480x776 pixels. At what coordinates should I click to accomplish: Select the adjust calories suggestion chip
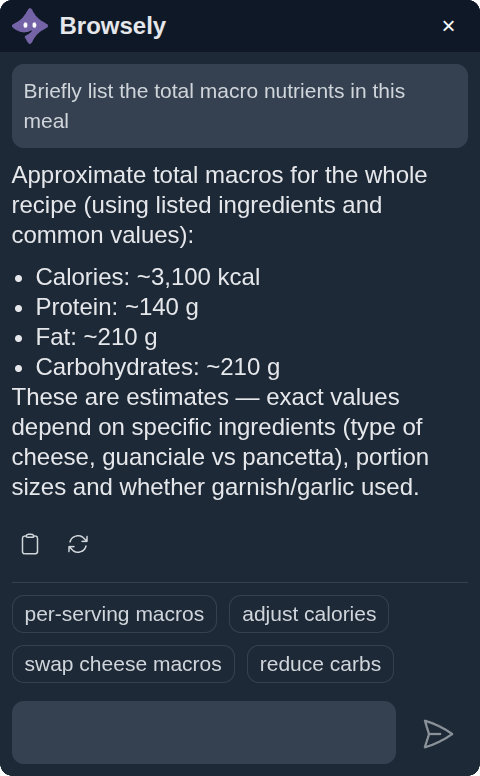[309, 614]
